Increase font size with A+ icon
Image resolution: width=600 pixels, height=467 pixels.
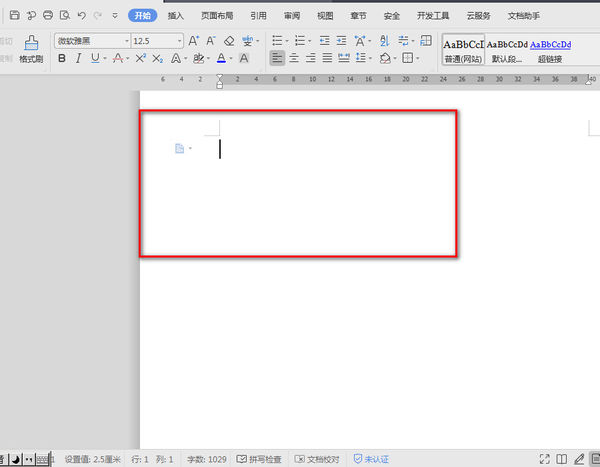194,41
